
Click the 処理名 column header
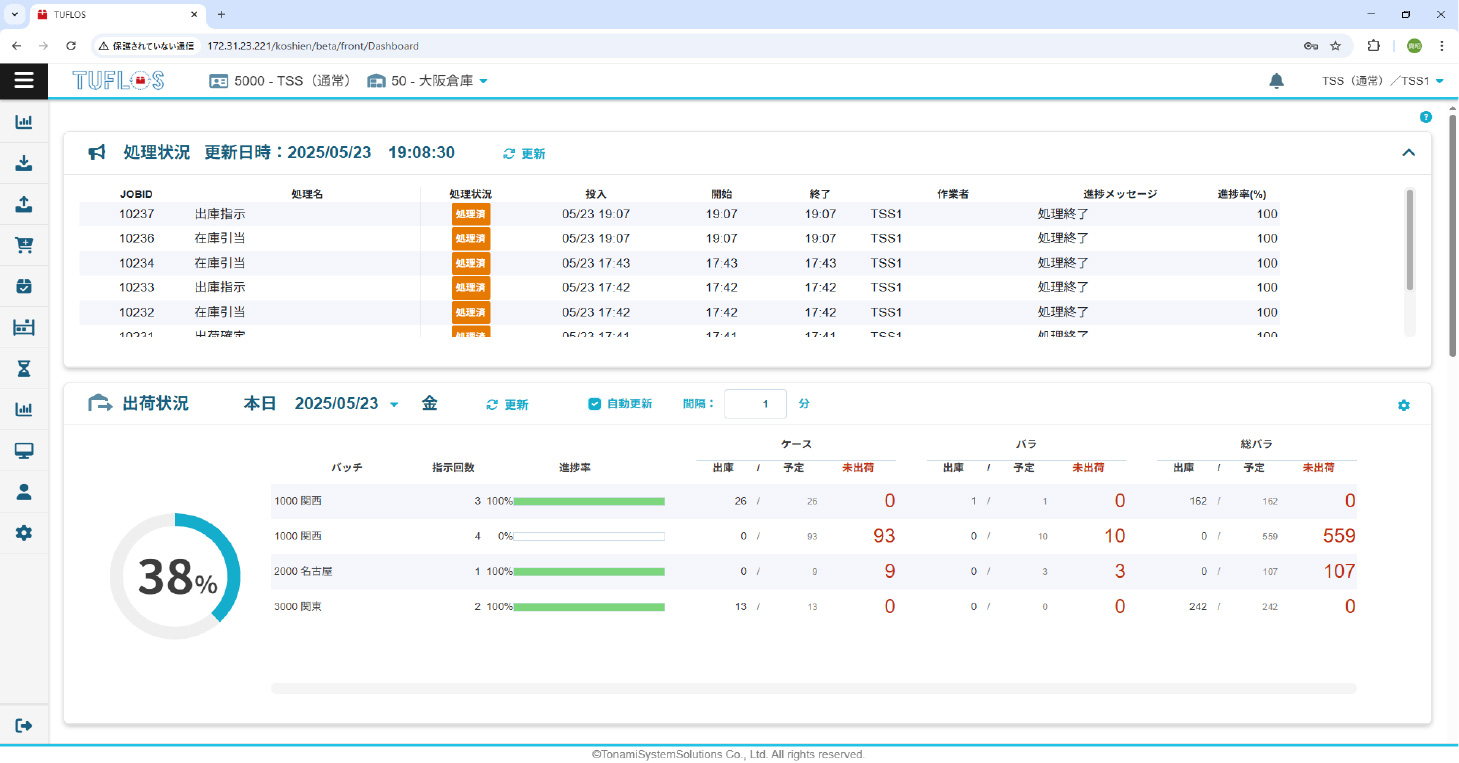tap(307, 194)
